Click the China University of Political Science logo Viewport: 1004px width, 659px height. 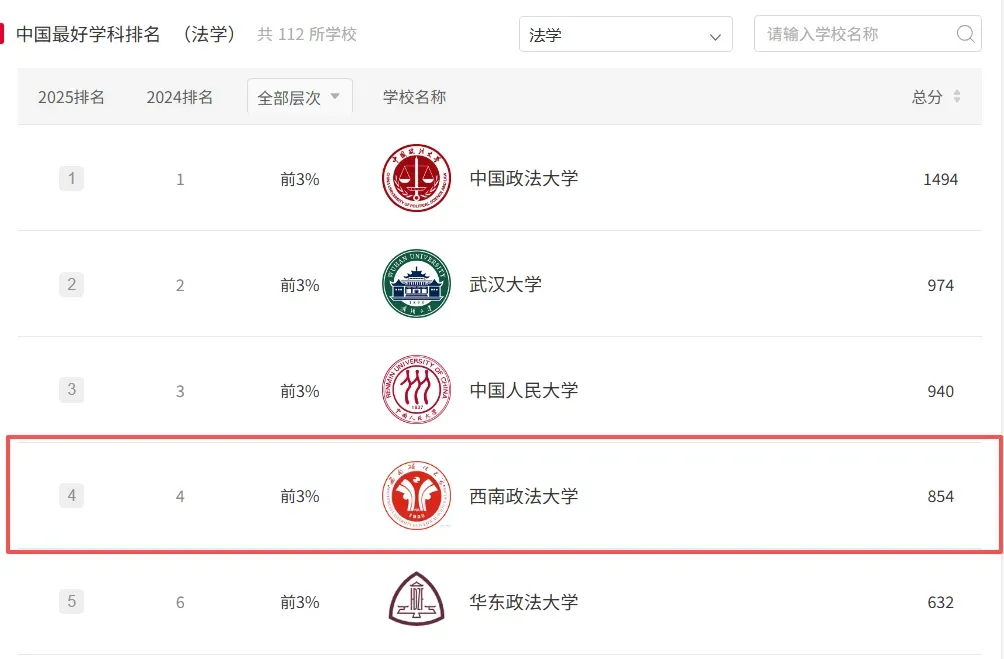[x=416, y=179]
